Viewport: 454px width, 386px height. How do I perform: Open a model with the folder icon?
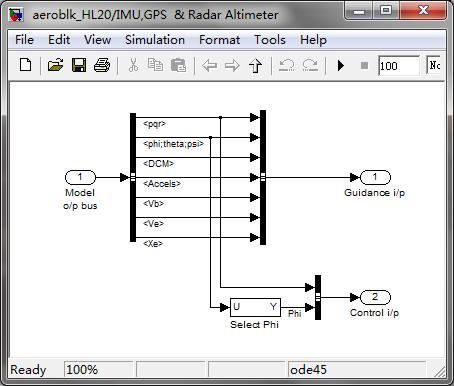point(55,65)
